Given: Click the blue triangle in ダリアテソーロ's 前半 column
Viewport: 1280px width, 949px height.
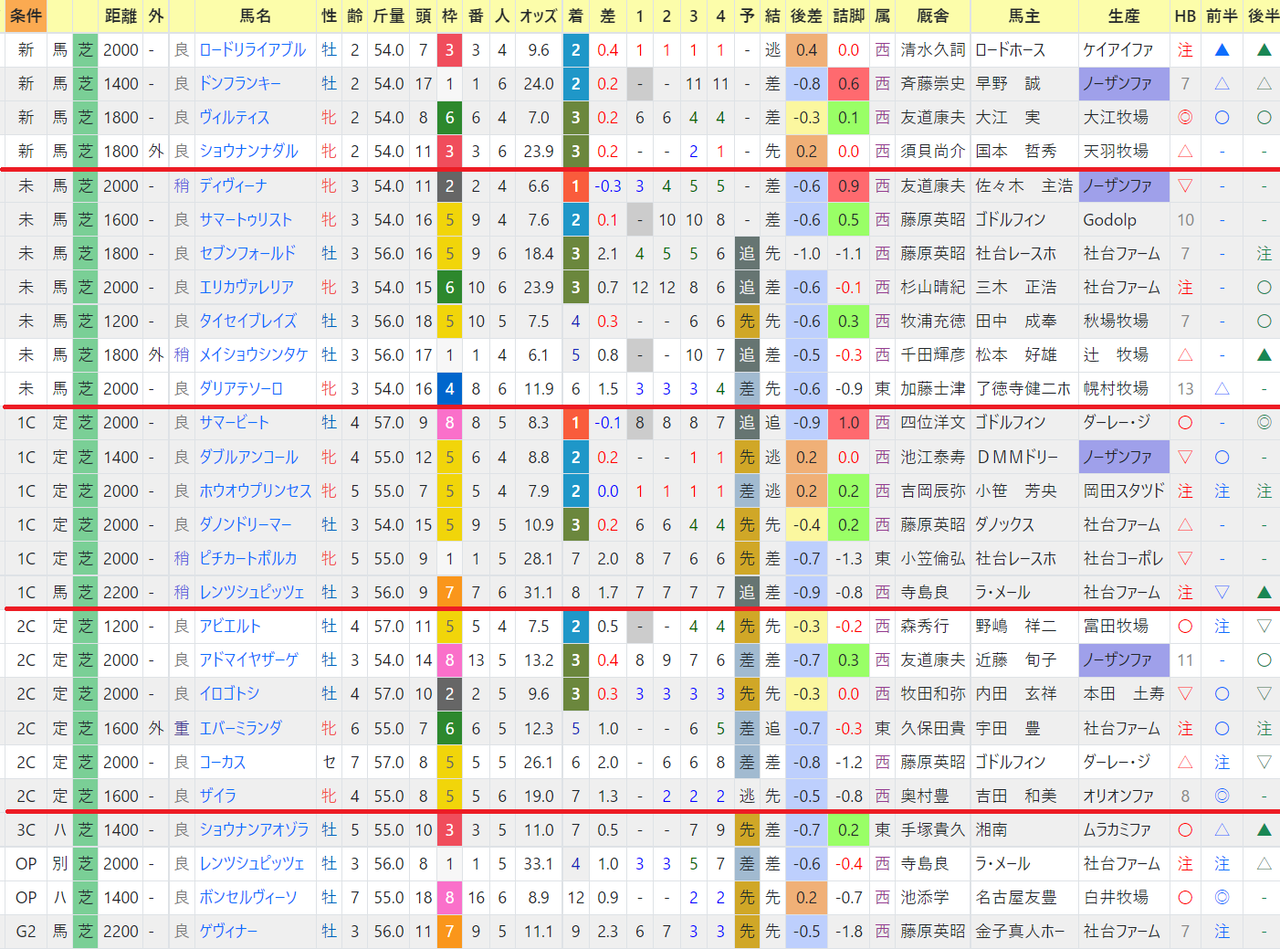Looking at the screenshot, I should coord(1222,389).
